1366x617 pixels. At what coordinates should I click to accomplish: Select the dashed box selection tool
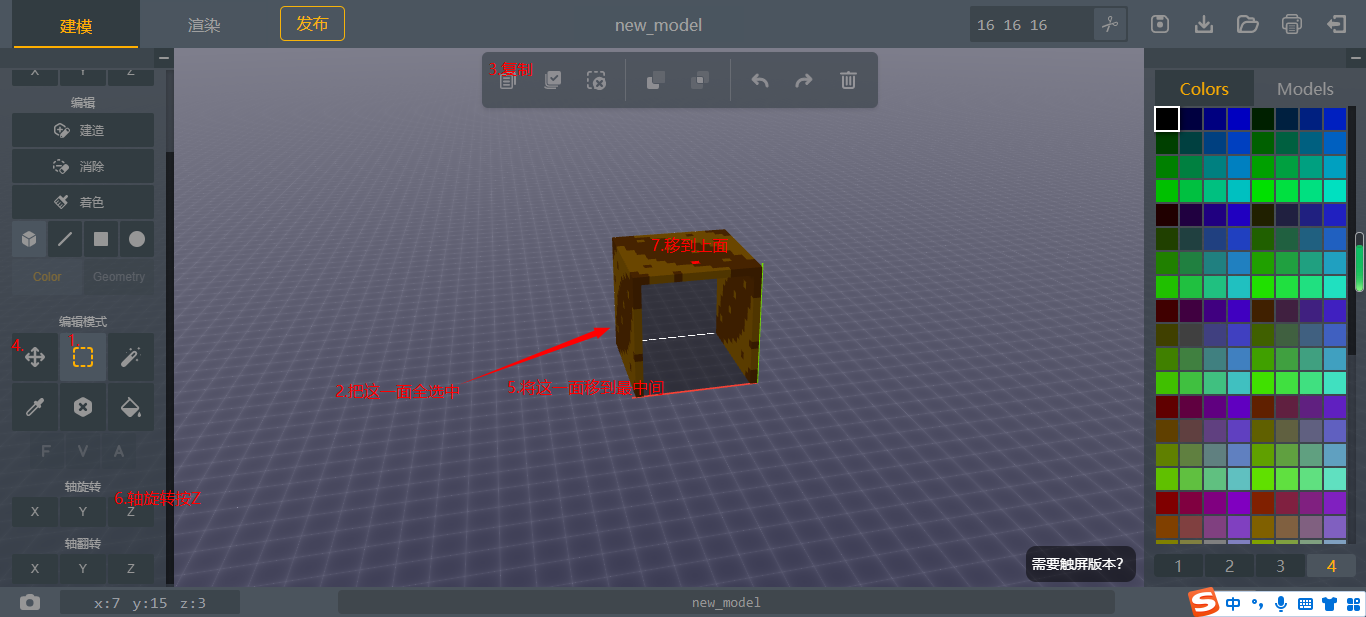[x=83, y=357]
